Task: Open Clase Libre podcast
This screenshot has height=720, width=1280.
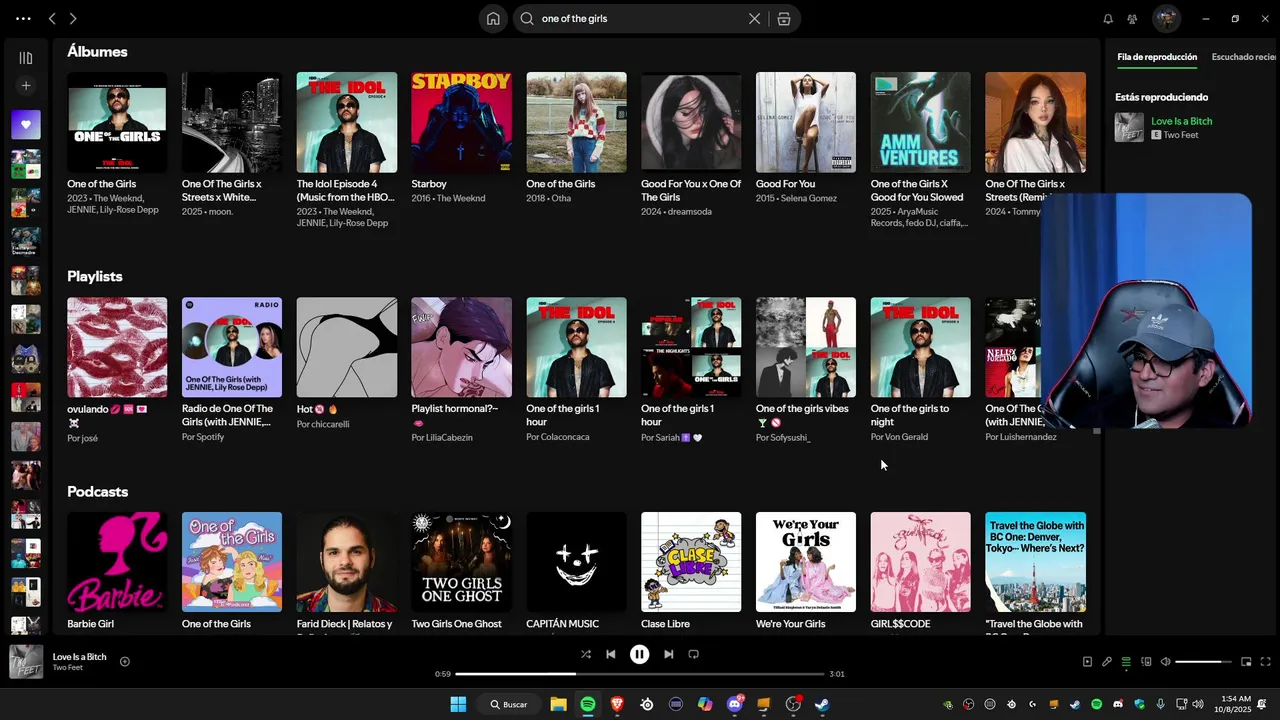Action: 691,562
